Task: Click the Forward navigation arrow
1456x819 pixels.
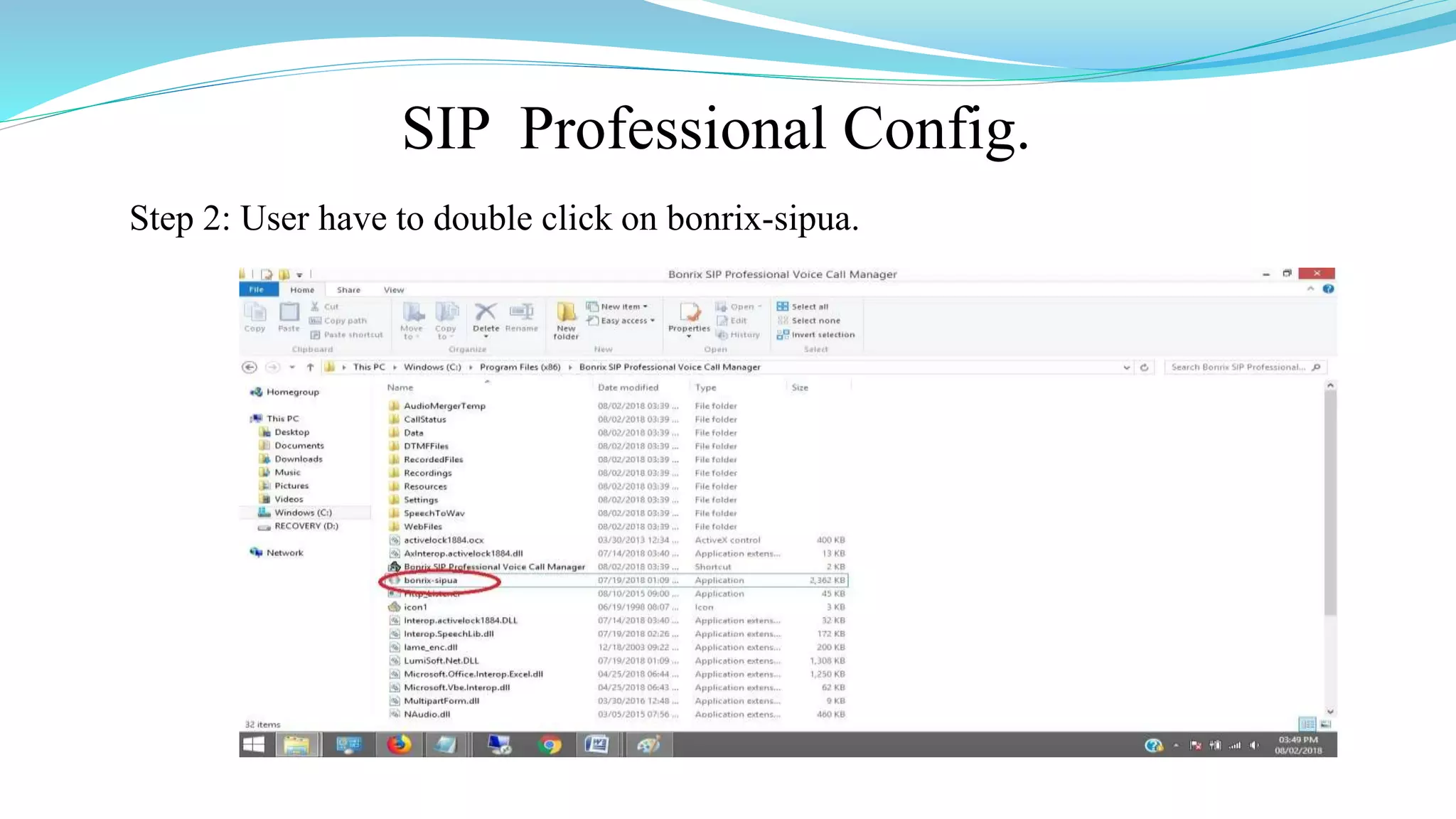Action: tap(272, 367)
